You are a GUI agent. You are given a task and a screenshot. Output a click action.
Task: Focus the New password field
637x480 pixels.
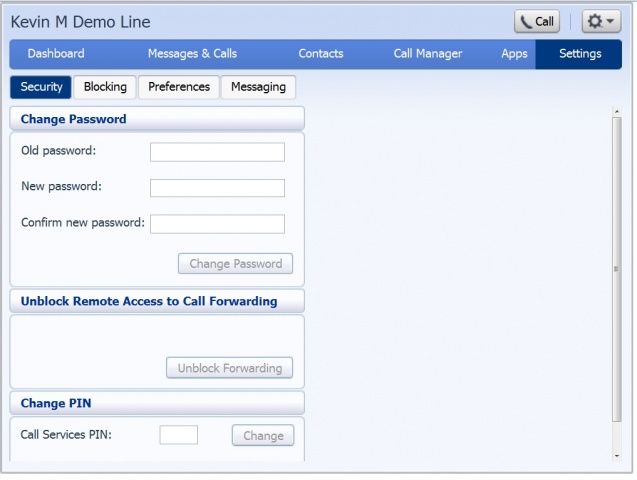click(x=217, y=188)
